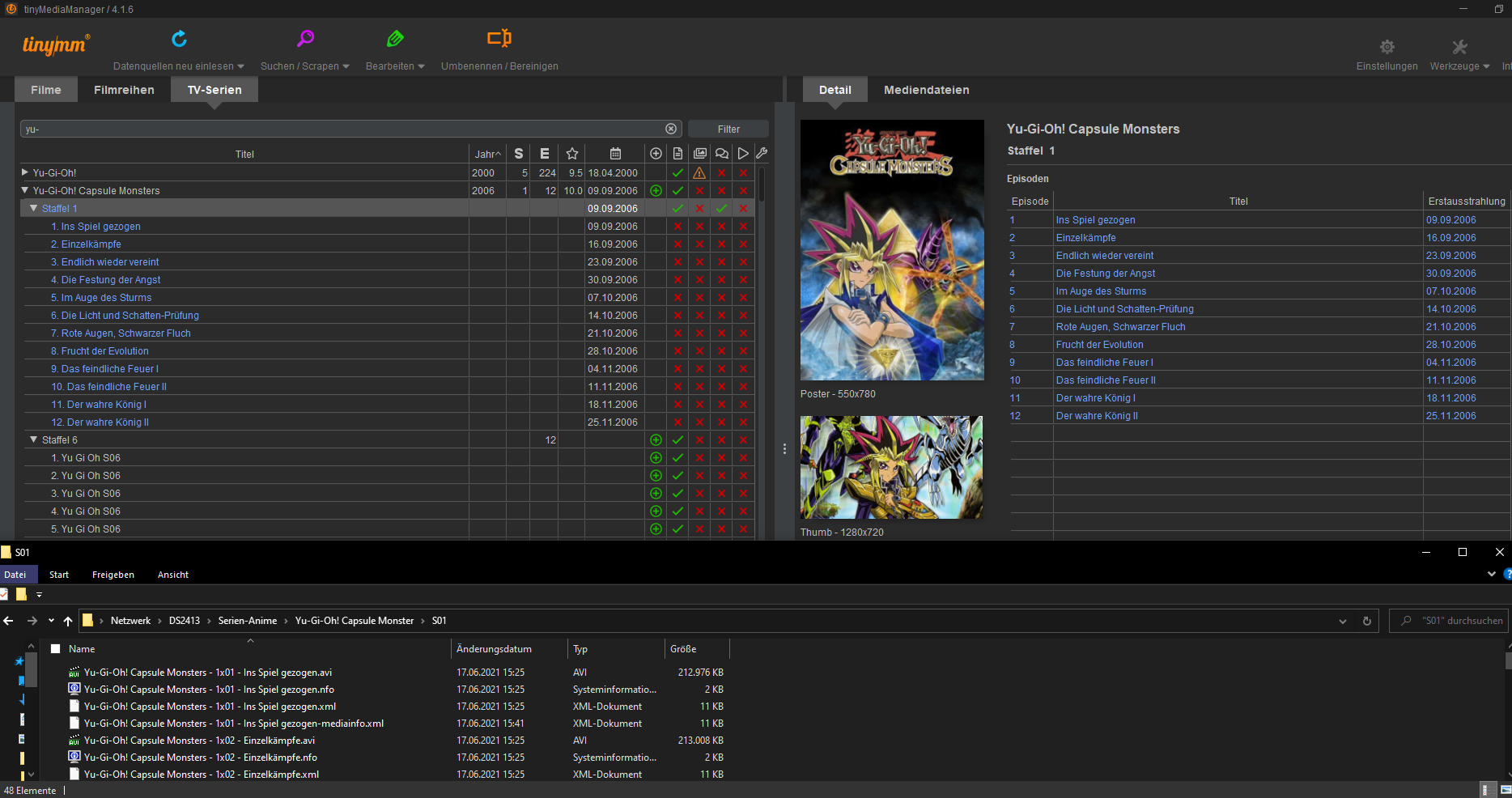Click the orange rename/cleanup icon
Screen dimensions: 1512x798
click(499, 38)
